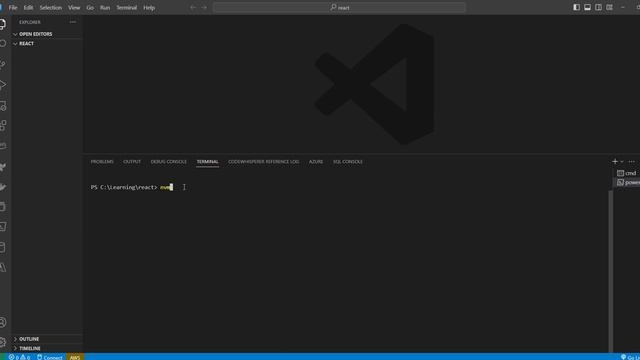640x360 pixels.
Task: Select the Terminal tab
Action: 207,162
